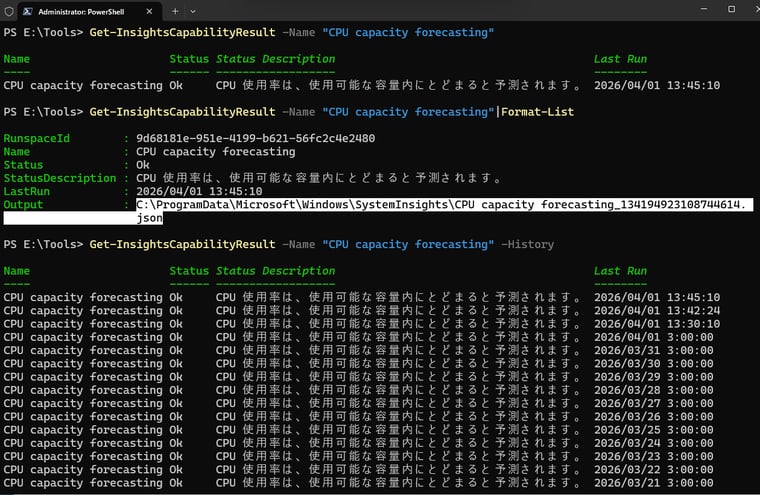Click history timestamp 2026/03/21 3:00:00
Image resolution: width=760 pixels, height=495 pixels.
653,482
